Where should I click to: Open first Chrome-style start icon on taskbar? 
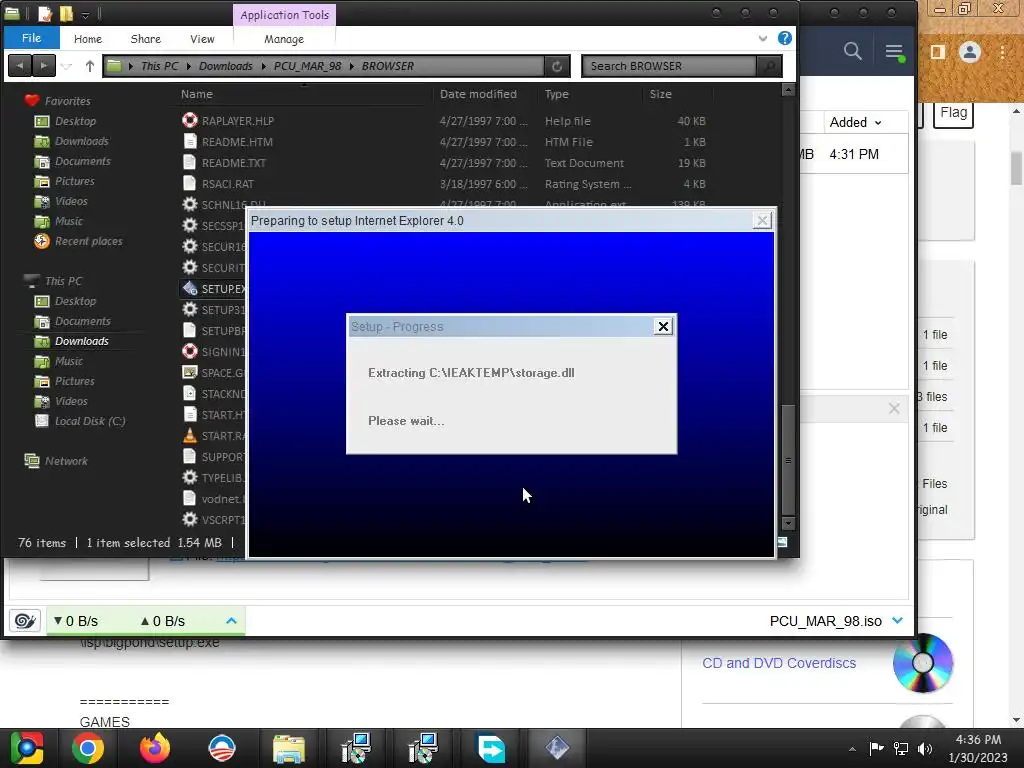tap(26, 748)
